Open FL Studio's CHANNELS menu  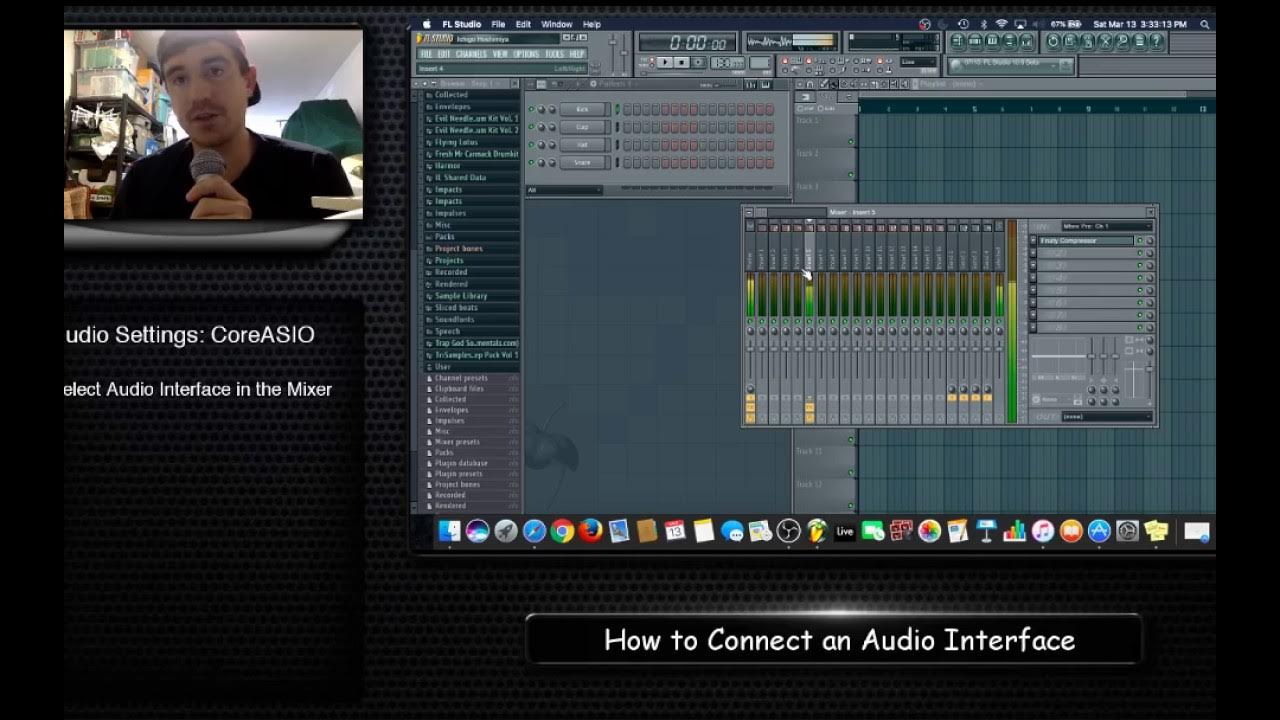[x=471, y=54]
